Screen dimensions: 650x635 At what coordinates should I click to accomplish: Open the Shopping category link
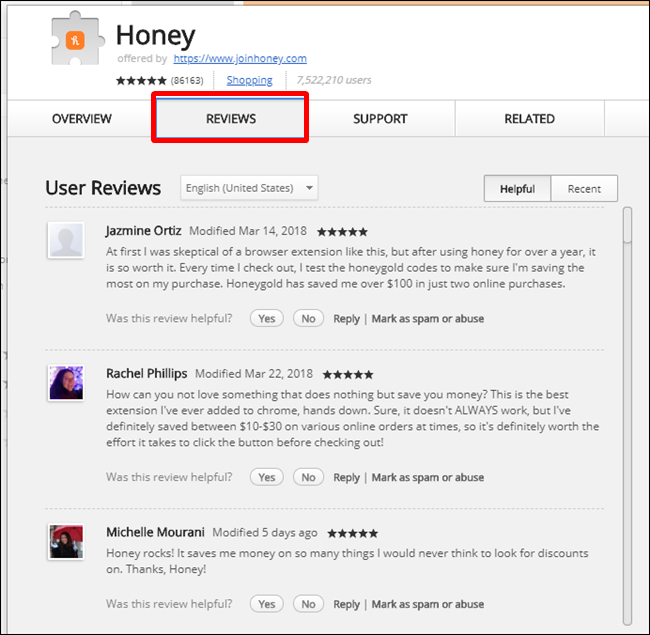click(x=250, y=80)
